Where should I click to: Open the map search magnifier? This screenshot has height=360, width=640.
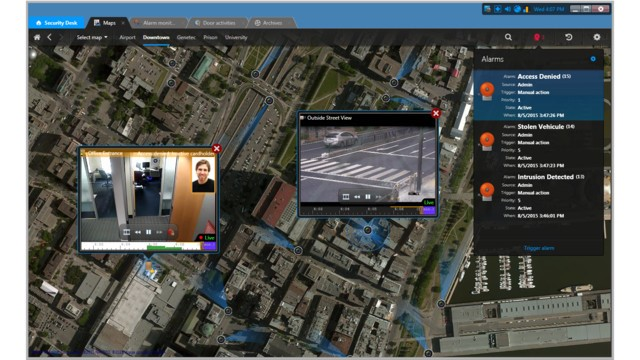[x=508, y=37]
